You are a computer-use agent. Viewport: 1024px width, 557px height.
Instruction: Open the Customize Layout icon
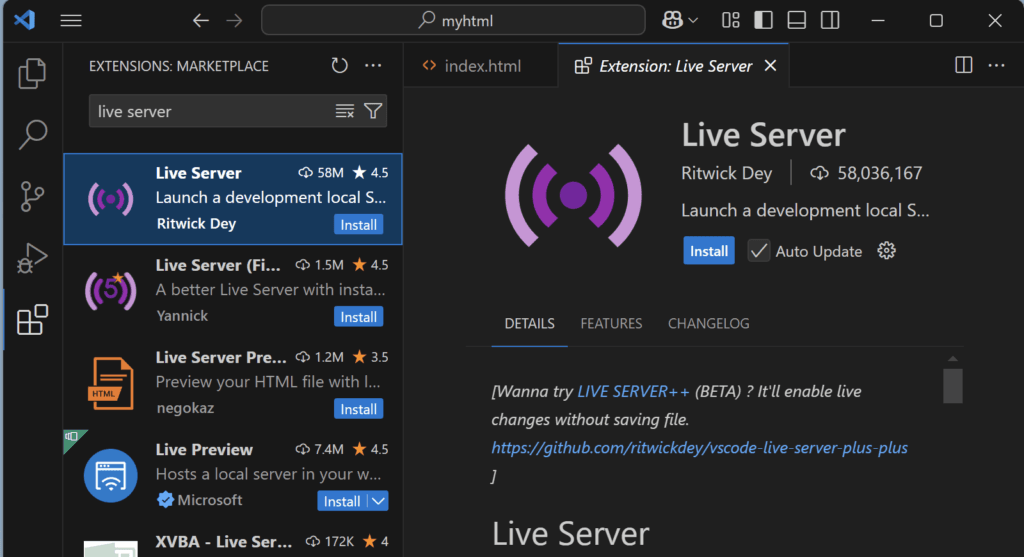coord(730,20)
